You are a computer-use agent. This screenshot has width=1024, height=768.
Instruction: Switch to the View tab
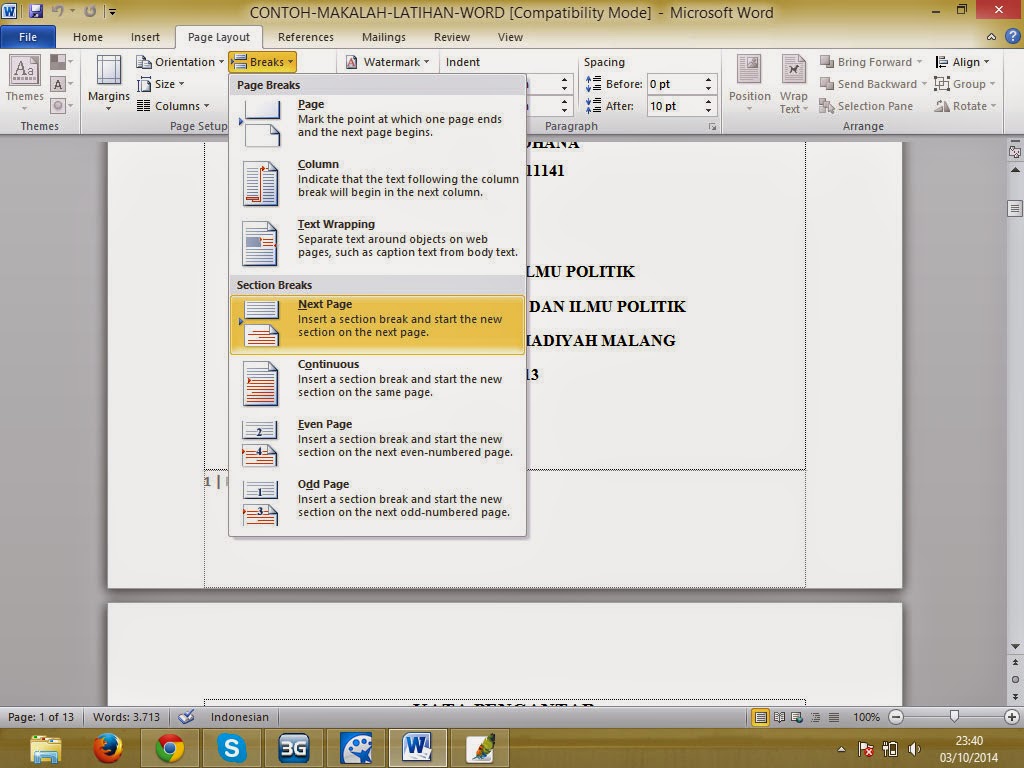point(510,37)
